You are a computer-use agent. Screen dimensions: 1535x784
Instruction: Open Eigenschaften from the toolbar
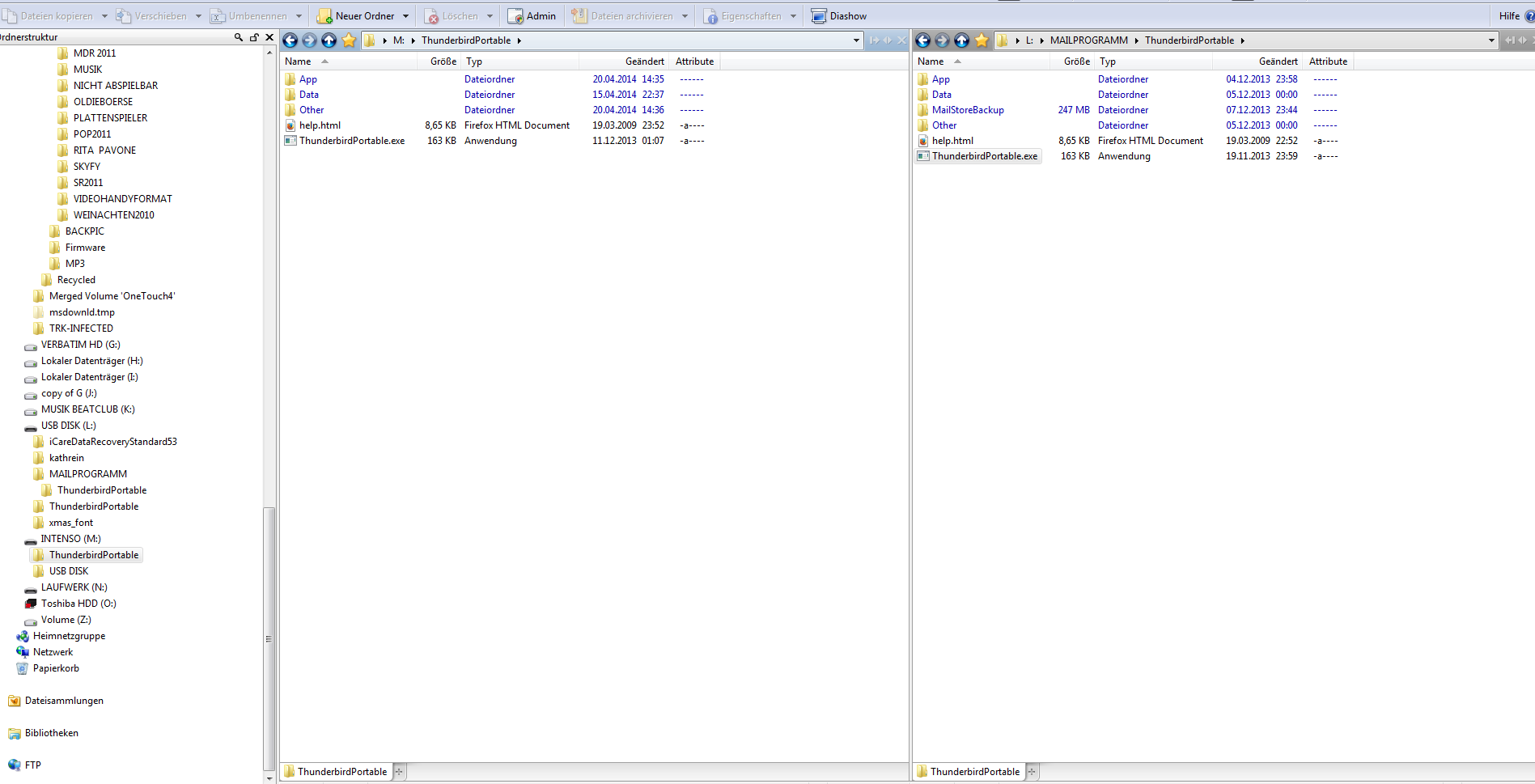742,16
